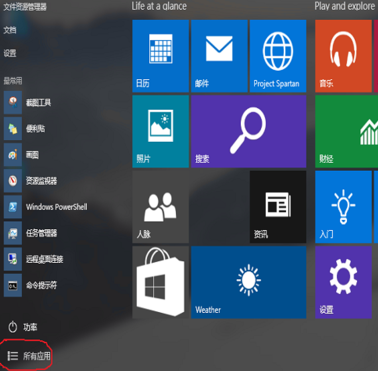Click the 任务管理器 text label

tap(42, 233)
